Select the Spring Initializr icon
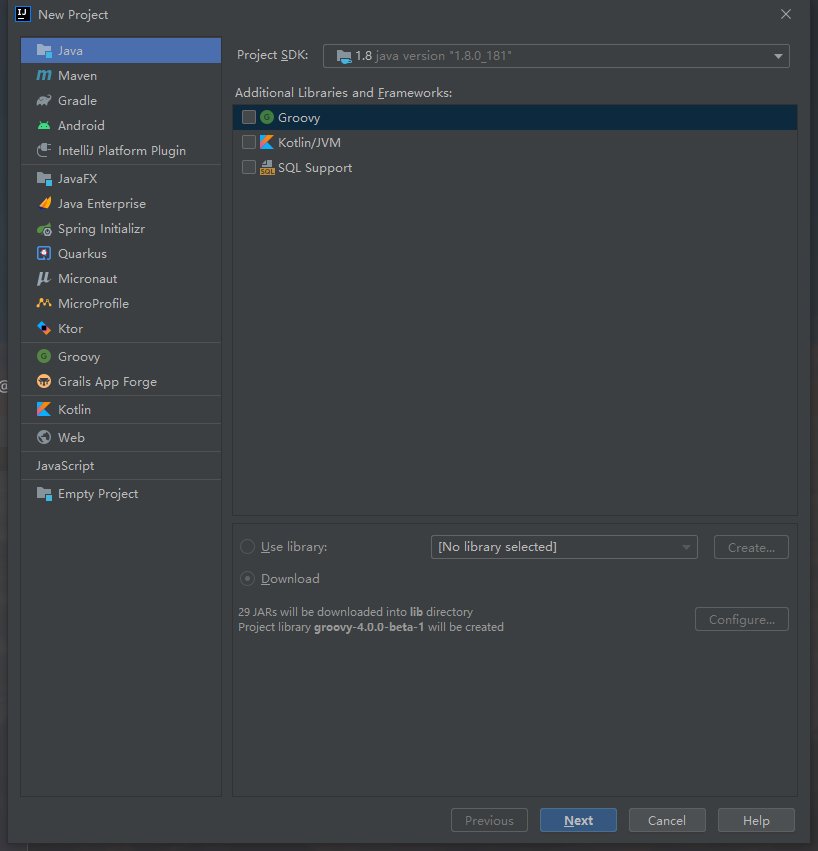This screenshot has width=818, height=851. 44,229
